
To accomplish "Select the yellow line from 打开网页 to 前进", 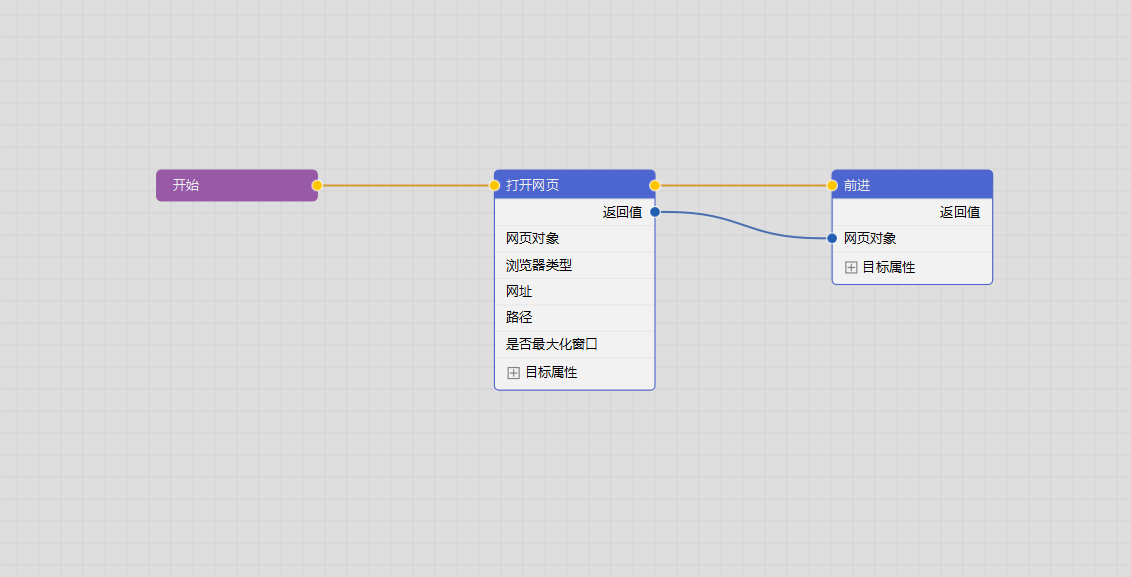I will click(x=744, y=185).
